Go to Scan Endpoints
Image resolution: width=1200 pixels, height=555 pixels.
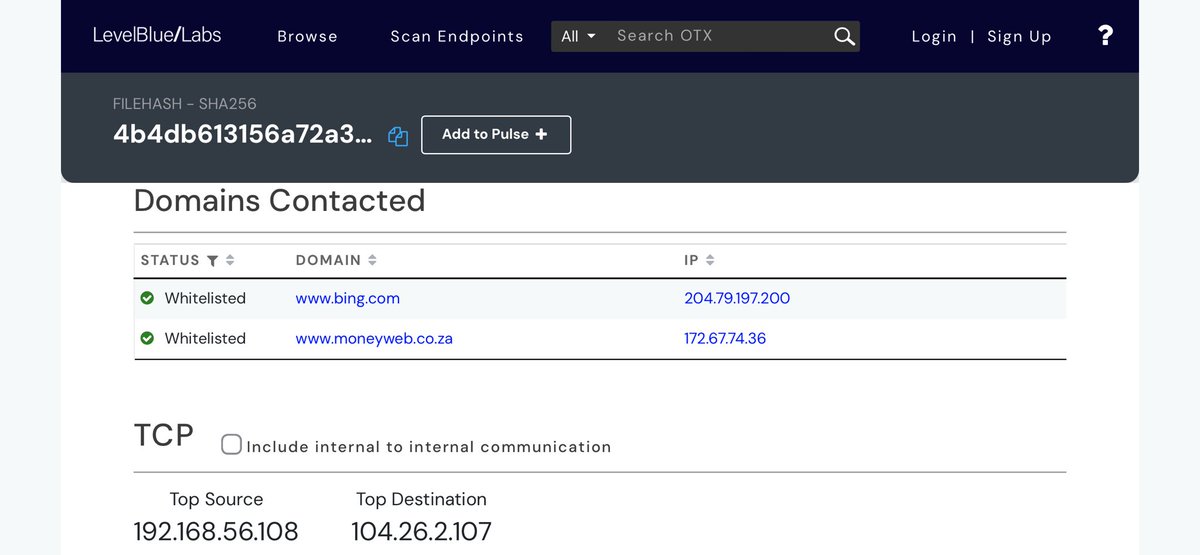pyautogui.click(x=456, y=36)
